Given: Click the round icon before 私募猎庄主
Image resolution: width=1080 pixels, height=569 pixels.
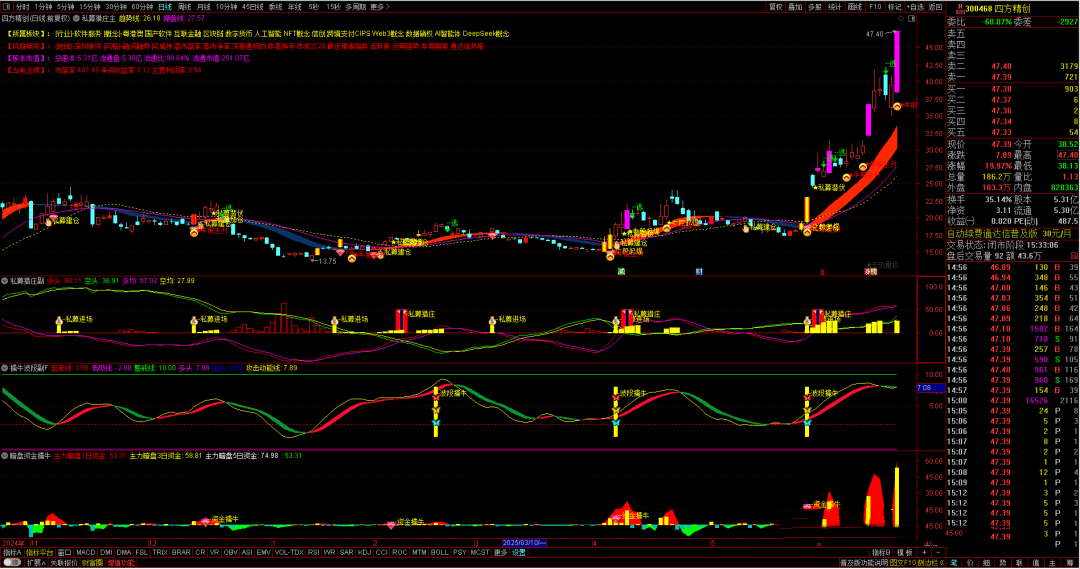Looking at the screenshot, I should point(76,18).
